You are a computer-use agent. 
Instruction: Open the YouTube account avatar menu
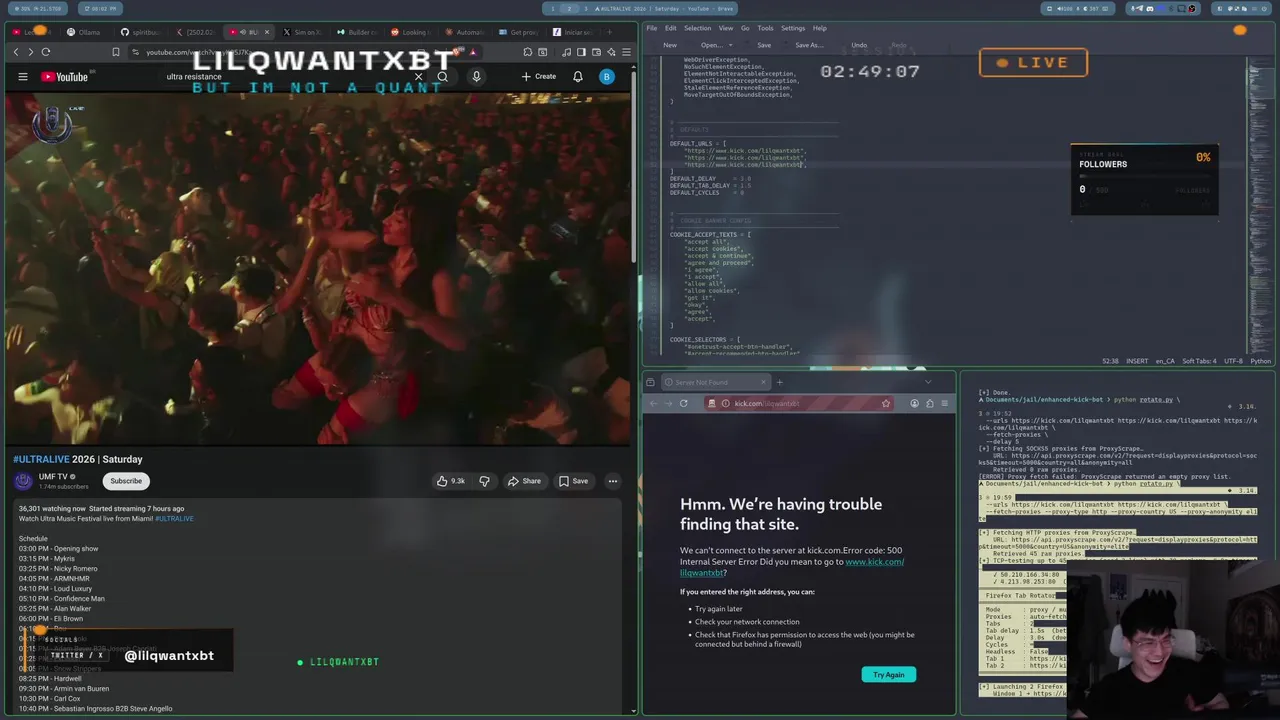pos(606,77)
